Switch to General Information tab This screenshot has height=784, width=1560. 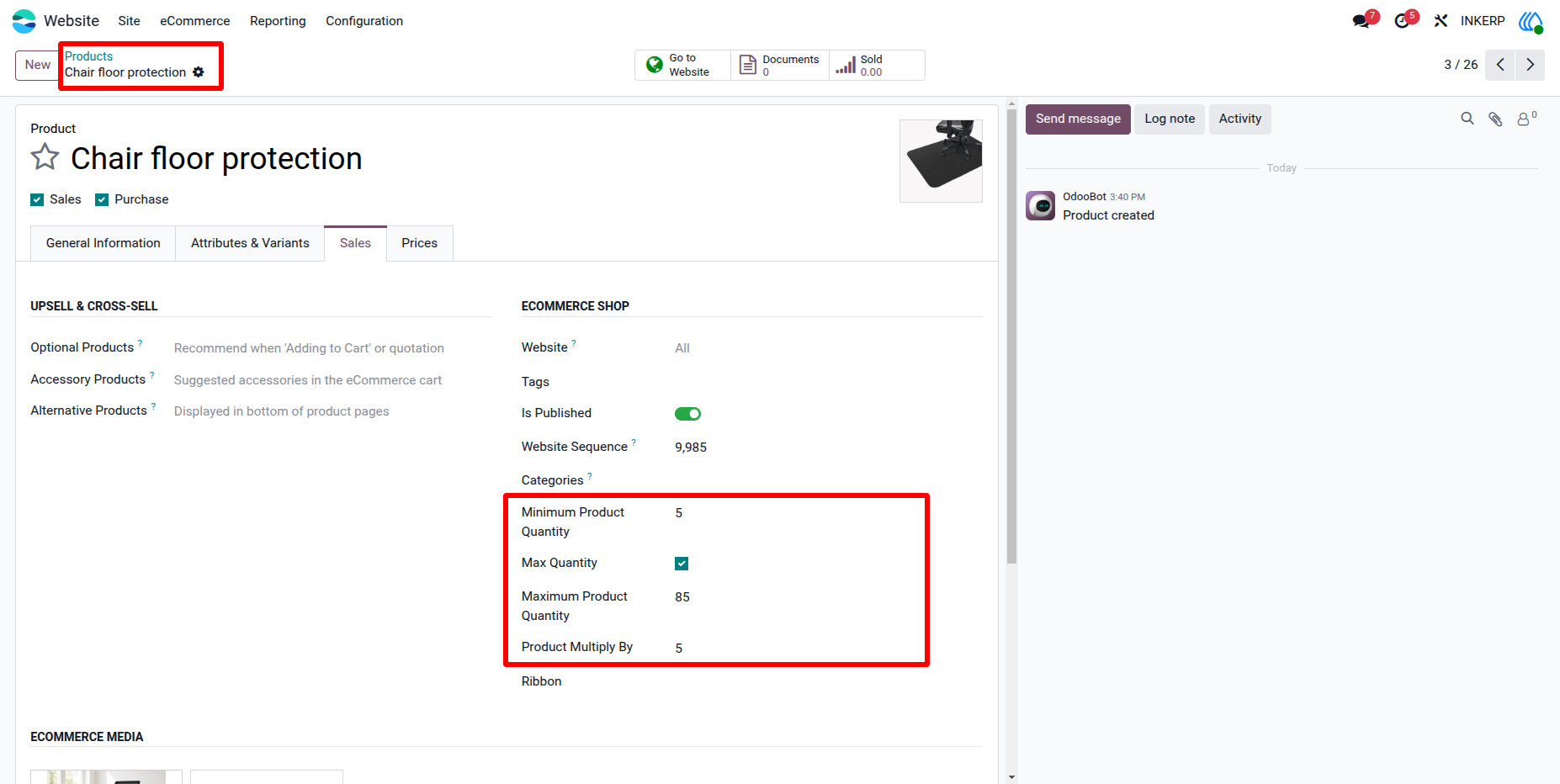coord(103,243)
